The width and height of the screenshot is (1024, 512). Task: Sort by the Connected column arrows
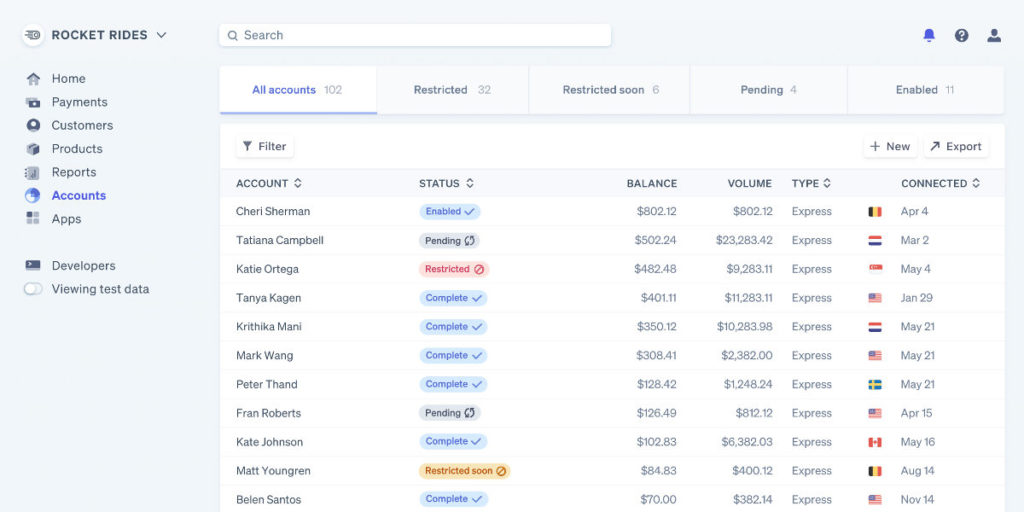[976, 184]
